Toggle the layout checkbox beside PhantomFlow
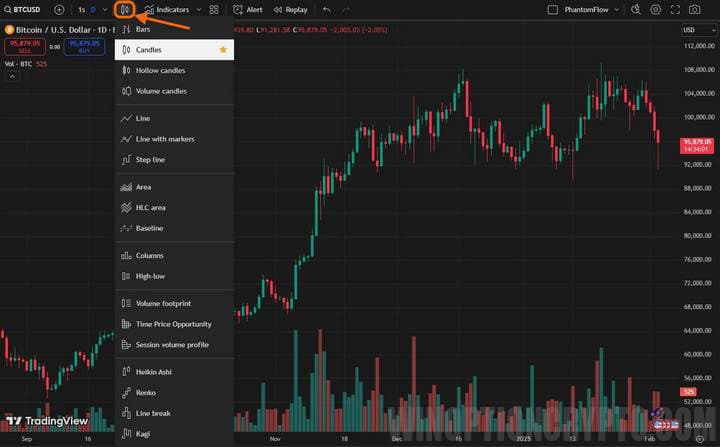The image size is (720, 447). pos(553,10)
